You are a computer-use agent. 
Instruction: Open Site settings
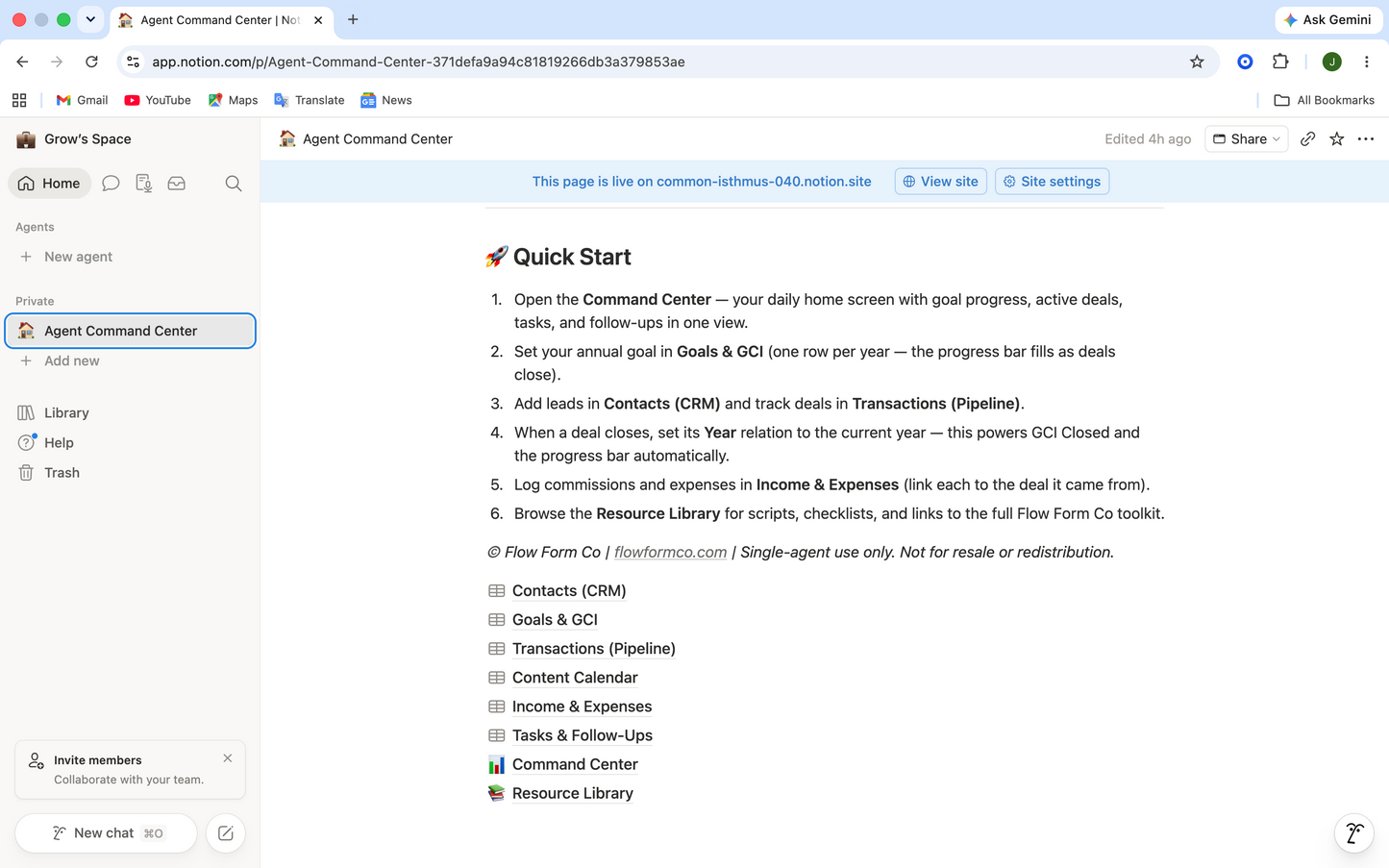coord(1052,182)
